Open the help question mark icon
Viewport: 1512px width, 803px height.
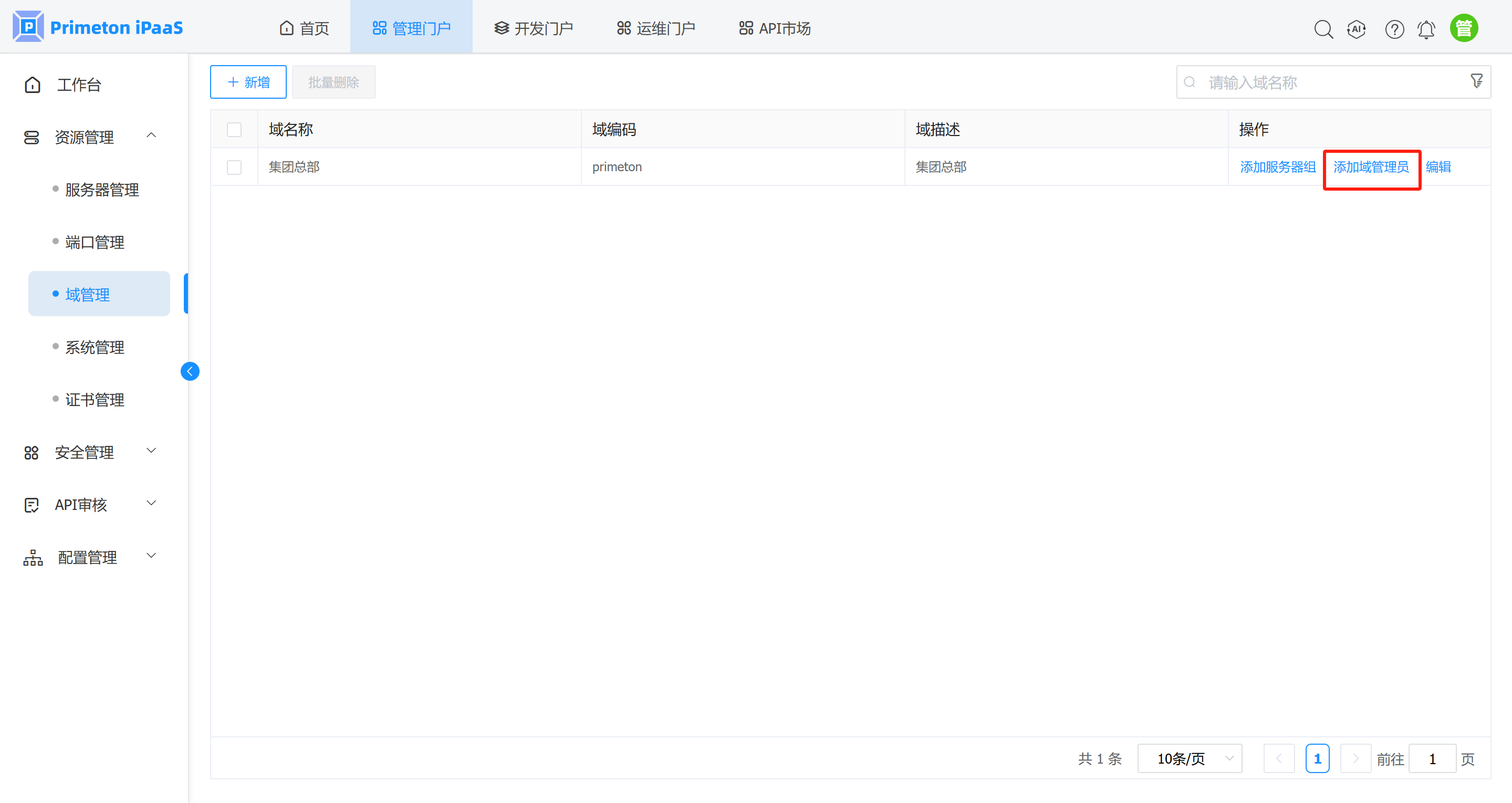click(1394, 29)
